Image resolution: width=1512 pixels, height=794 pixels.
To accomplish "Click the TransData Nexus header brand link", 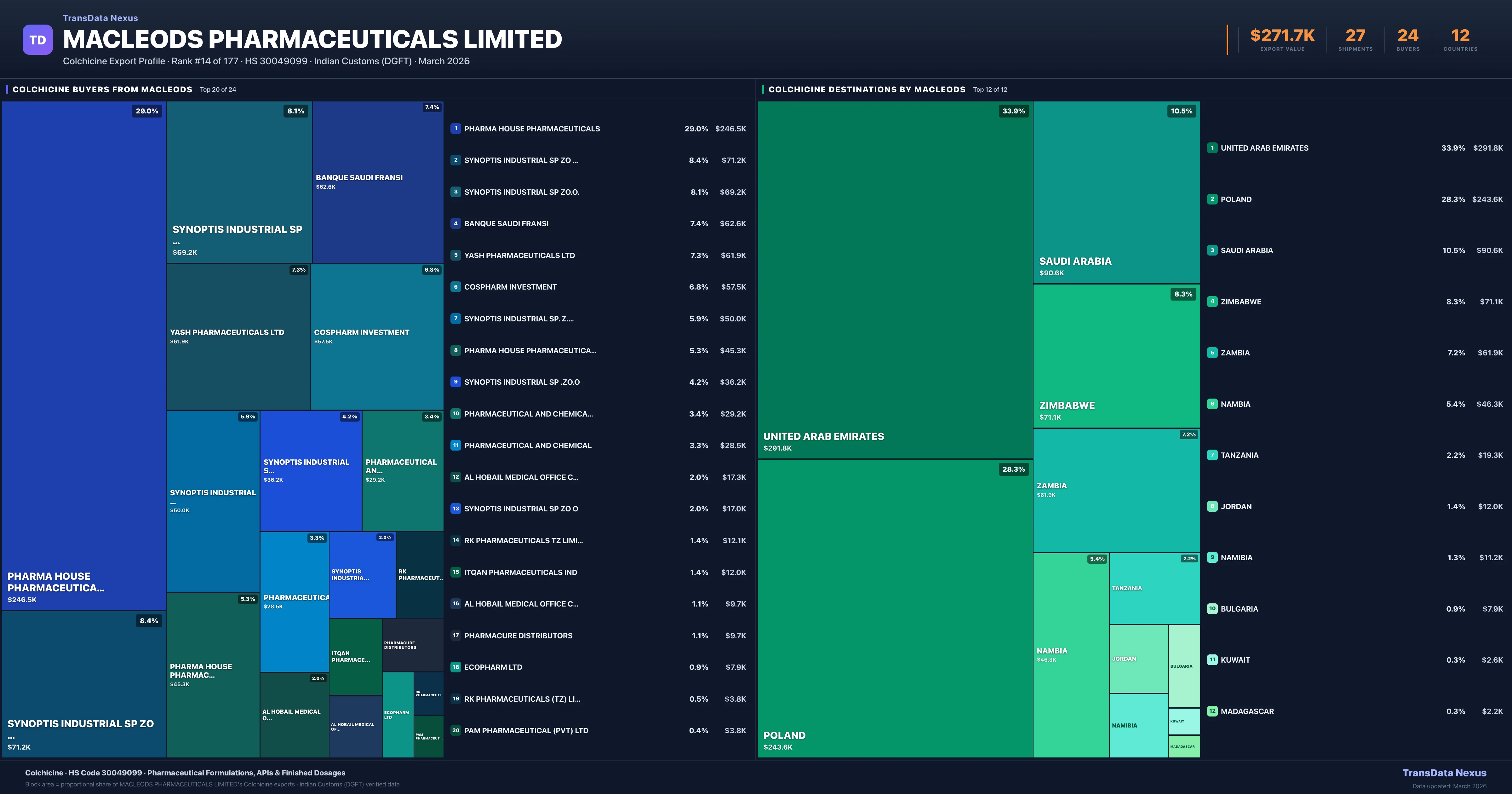I will (100, 18).
